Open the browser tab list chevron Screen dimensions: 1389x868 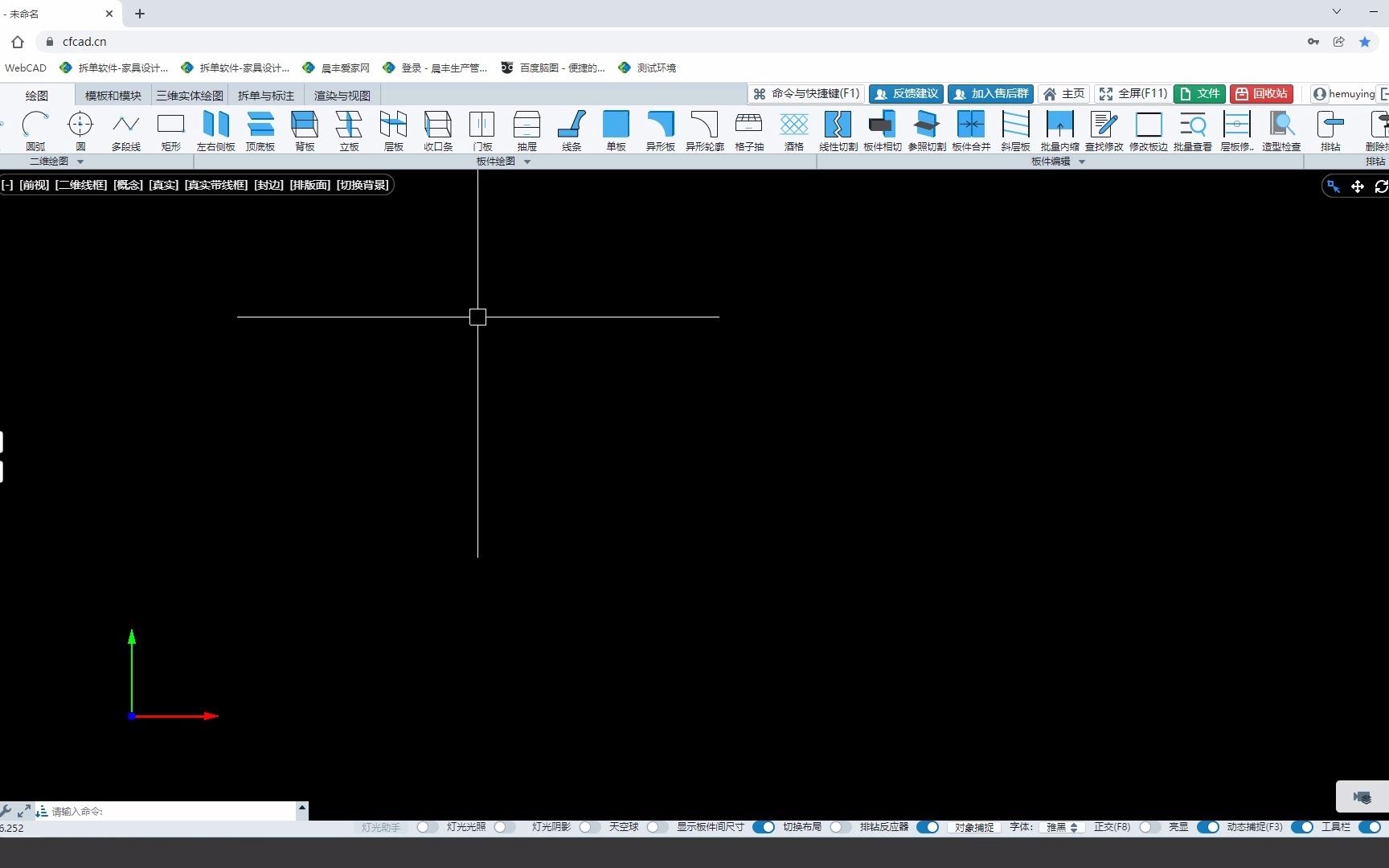click(x=1336, y=12)
